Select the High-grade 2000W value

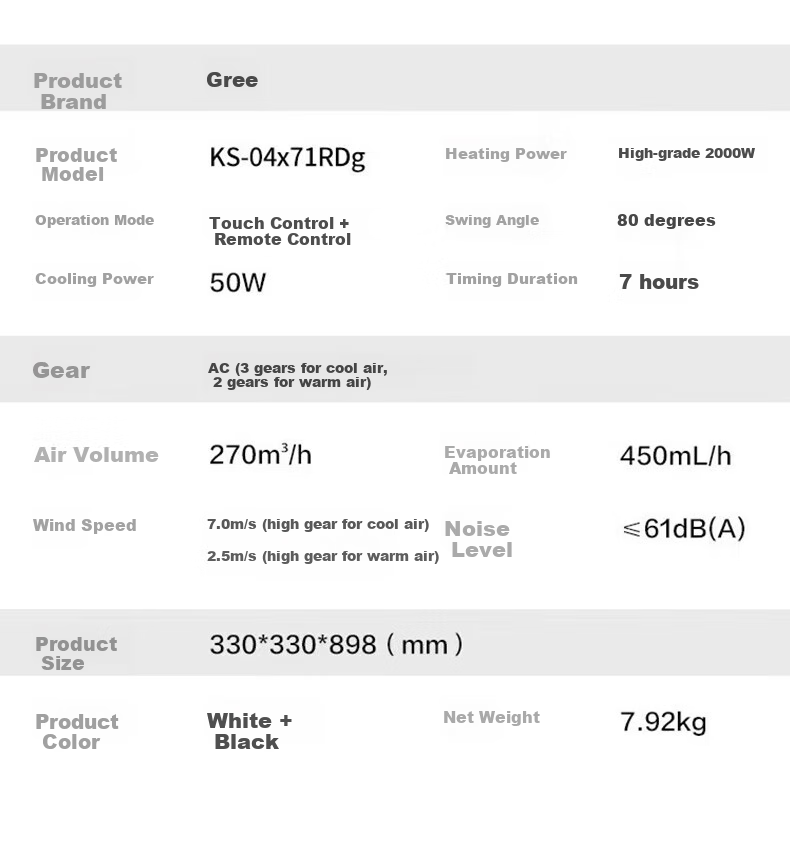click(x=686, y=153)
